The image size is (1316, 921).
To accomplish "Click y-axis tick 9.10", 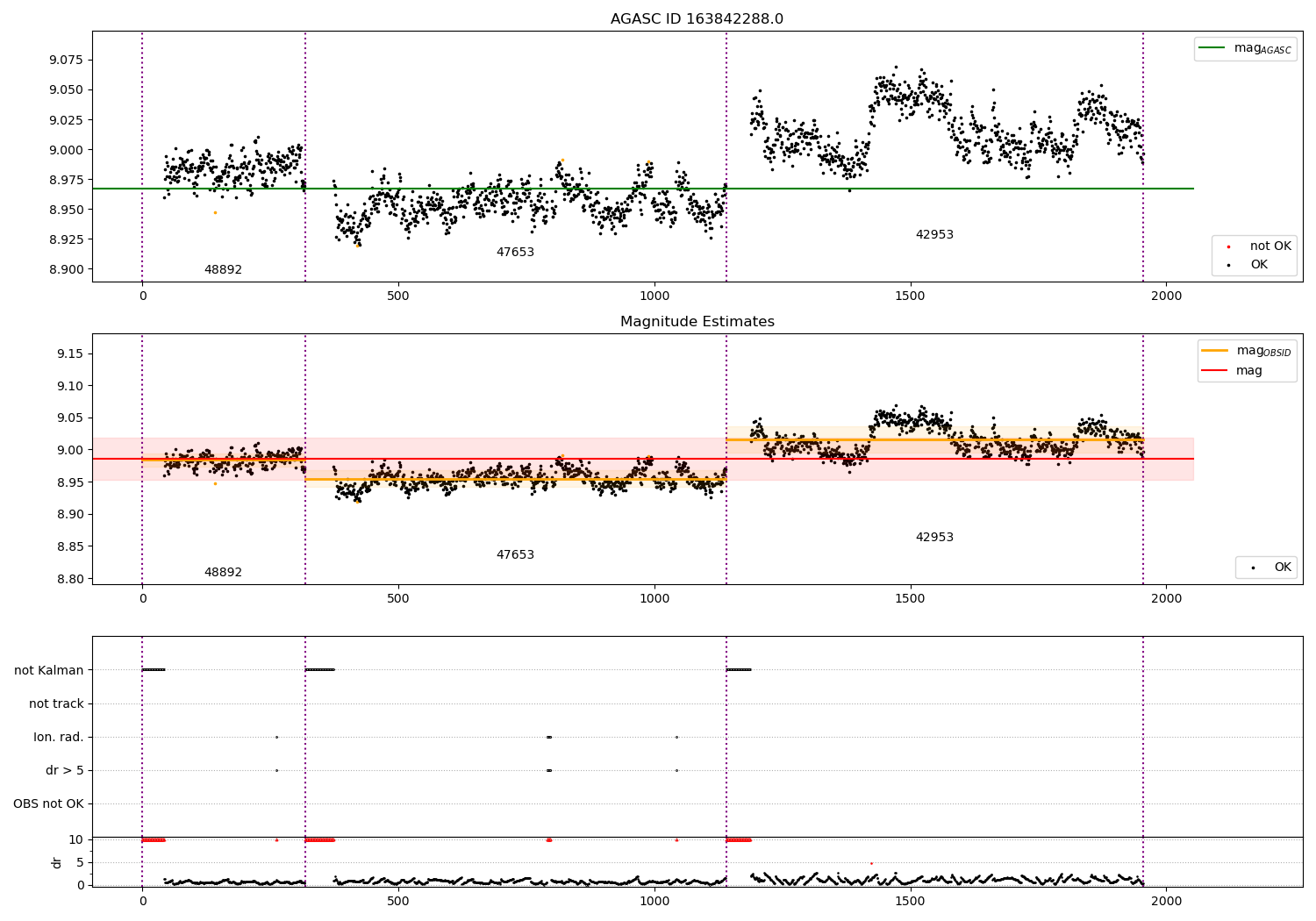I will point(70,386).
